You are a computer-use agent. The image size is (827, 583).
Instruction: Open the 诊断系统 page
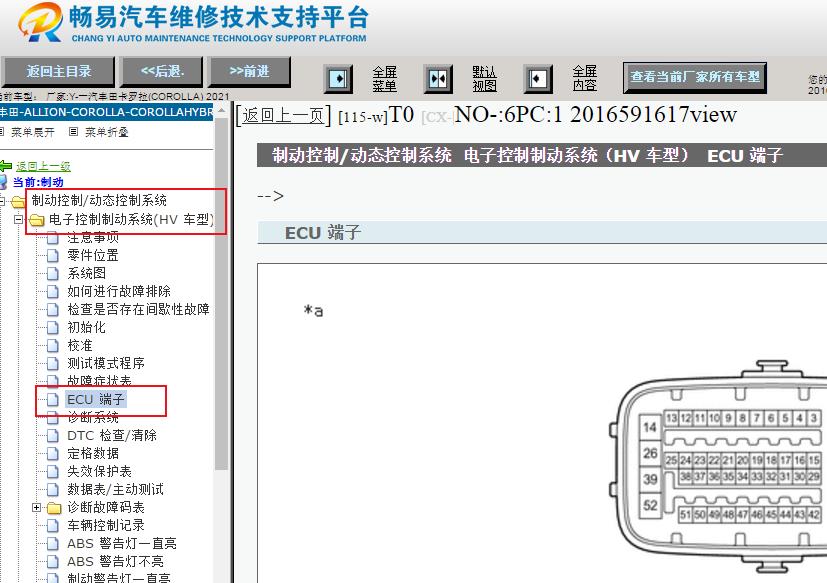[93, 418]
